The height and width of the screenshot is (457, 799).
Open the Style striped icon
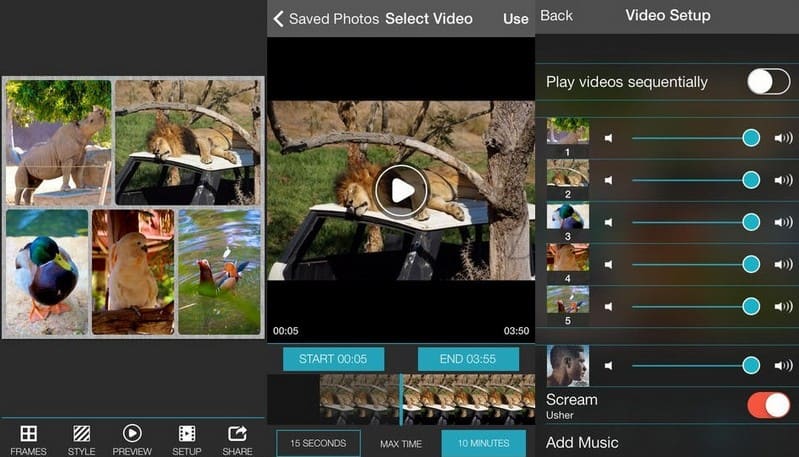tap(81, 434)
